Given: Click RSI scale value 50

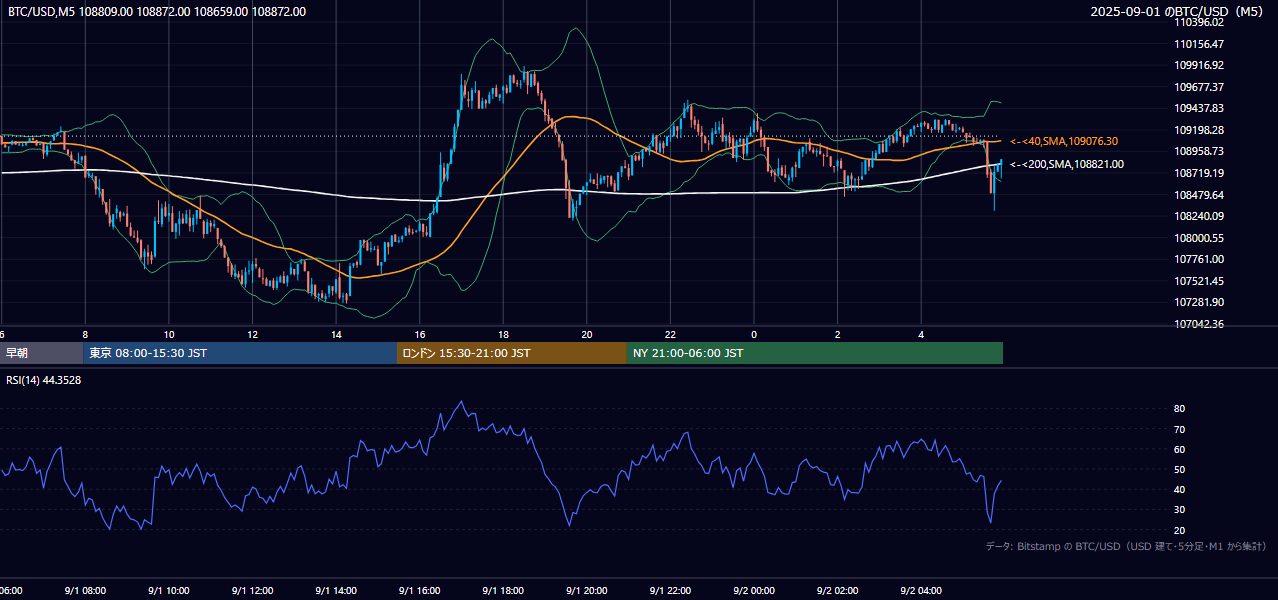Looking at the screenshot, I should click(1180, 469).
